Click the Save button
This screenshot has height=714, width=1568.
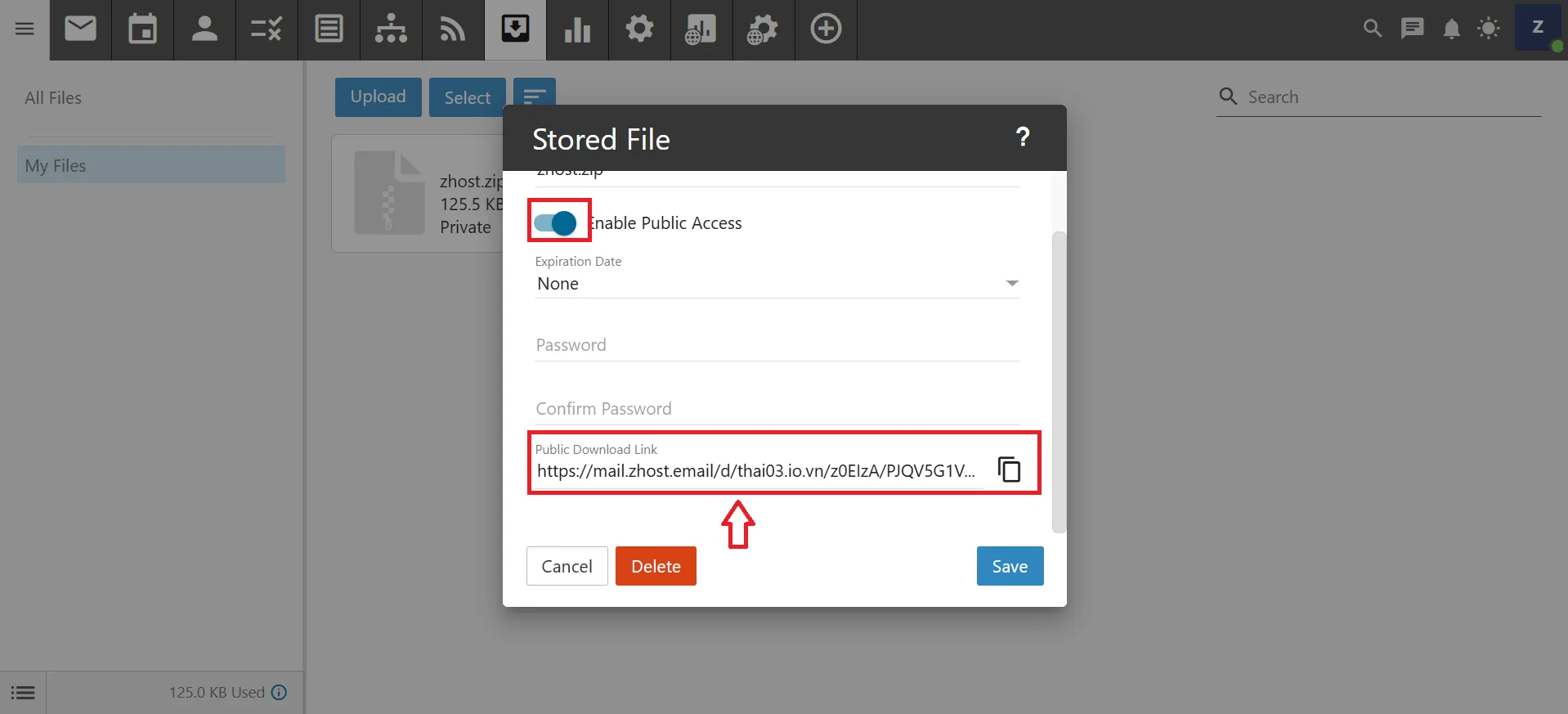[1010, 566]
